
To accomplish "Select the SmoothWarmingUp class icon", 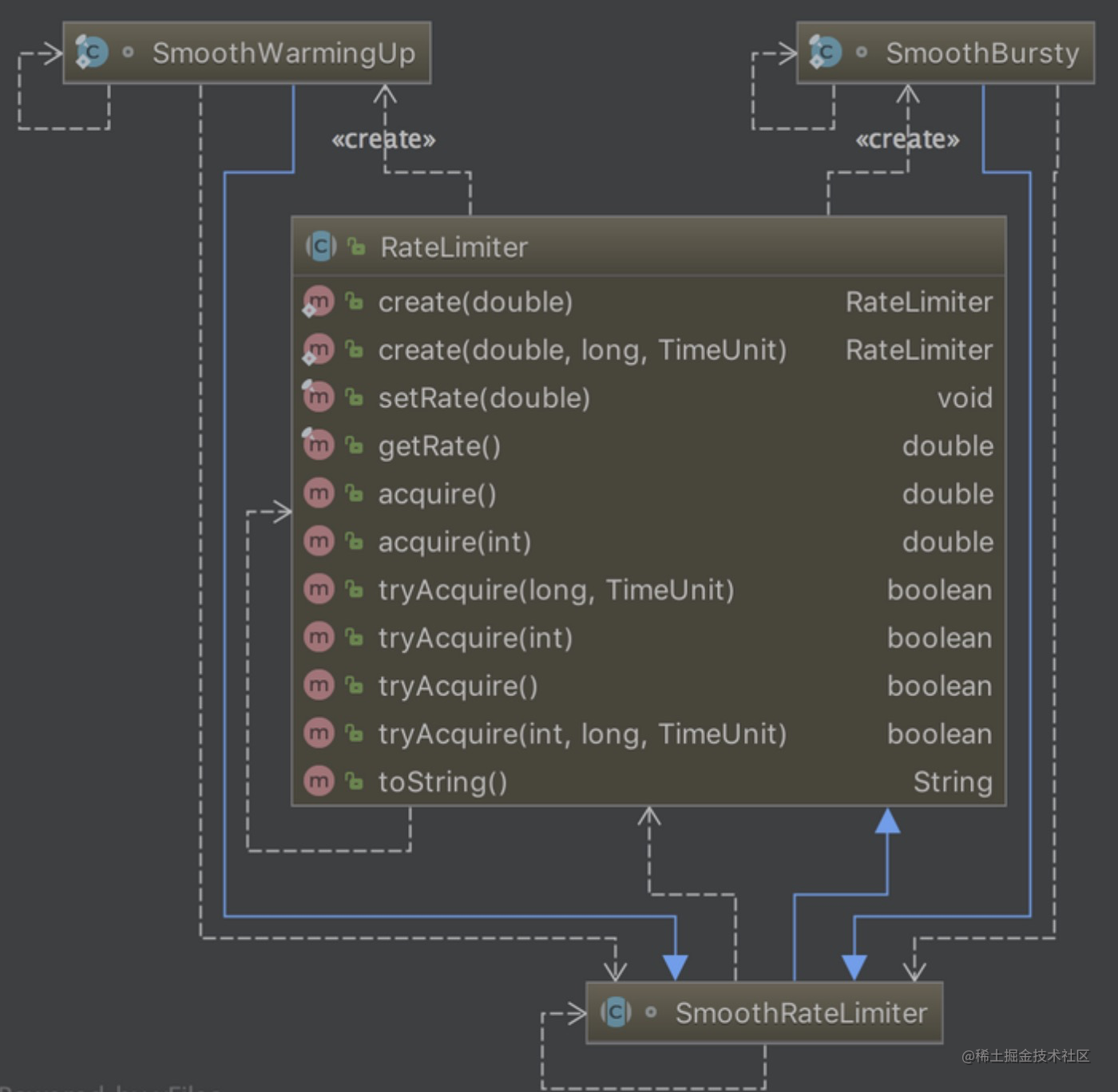I will pos(90,53).
